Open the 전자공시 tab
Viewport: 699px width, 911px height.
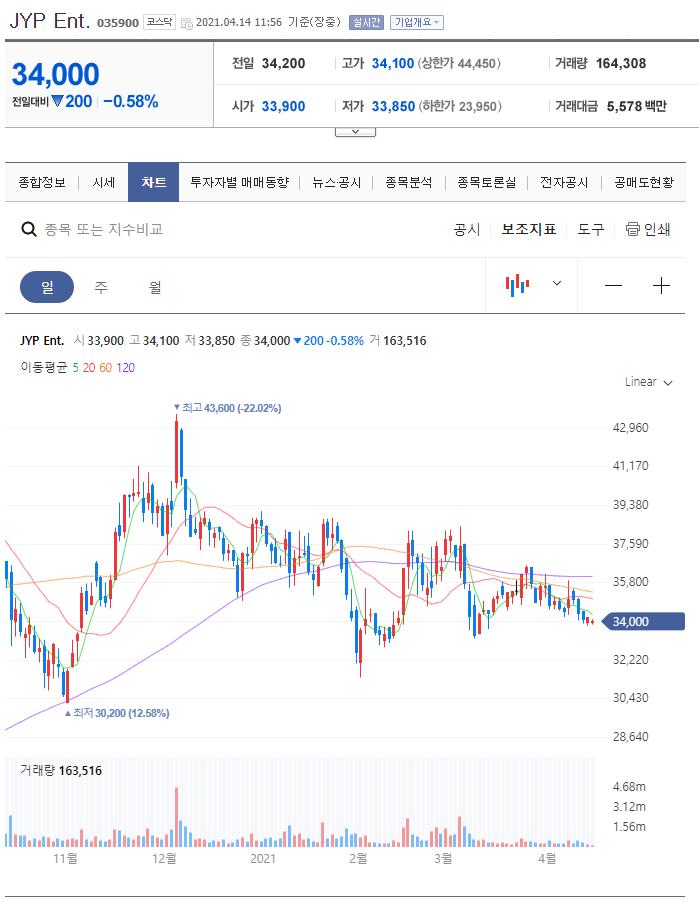564,182
